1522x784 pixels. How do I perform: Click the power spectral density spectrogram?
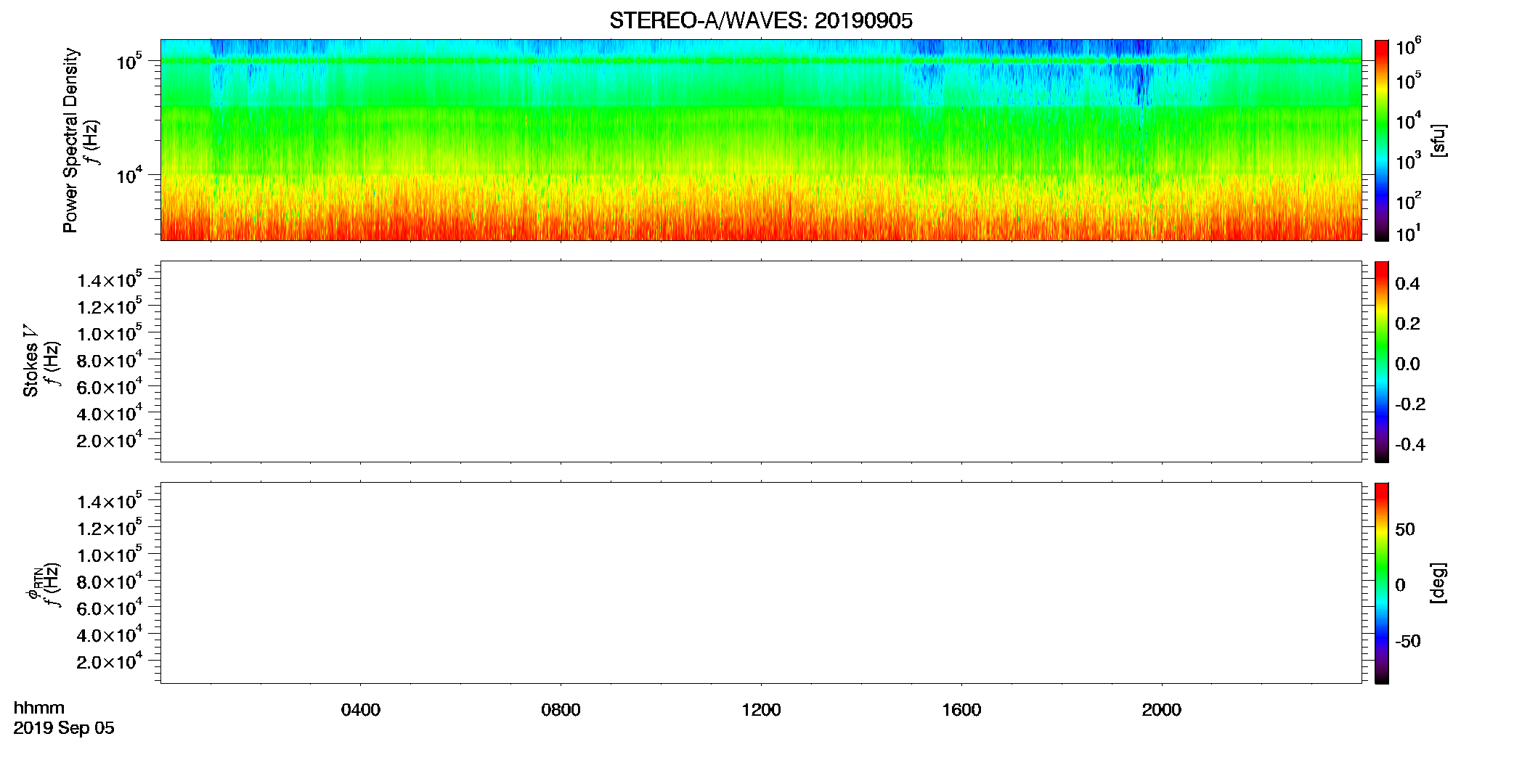tap(760, 140)
